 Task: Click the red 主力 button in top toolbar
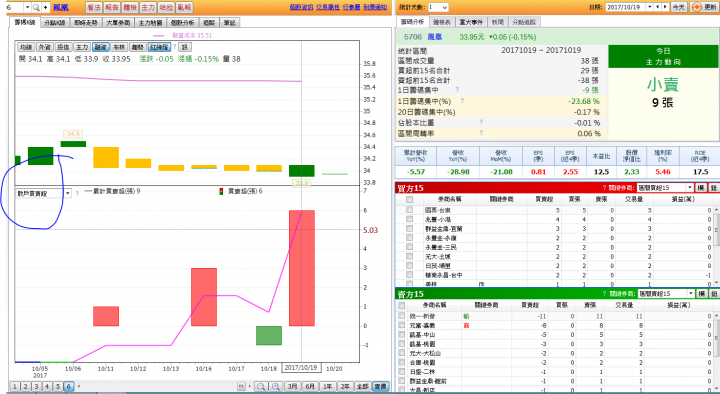[x=148, y=7]
